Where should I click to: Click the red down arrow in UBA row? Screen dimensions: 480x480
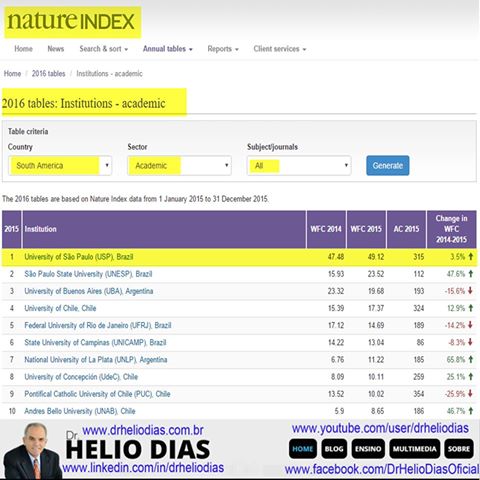pos(470,291)
